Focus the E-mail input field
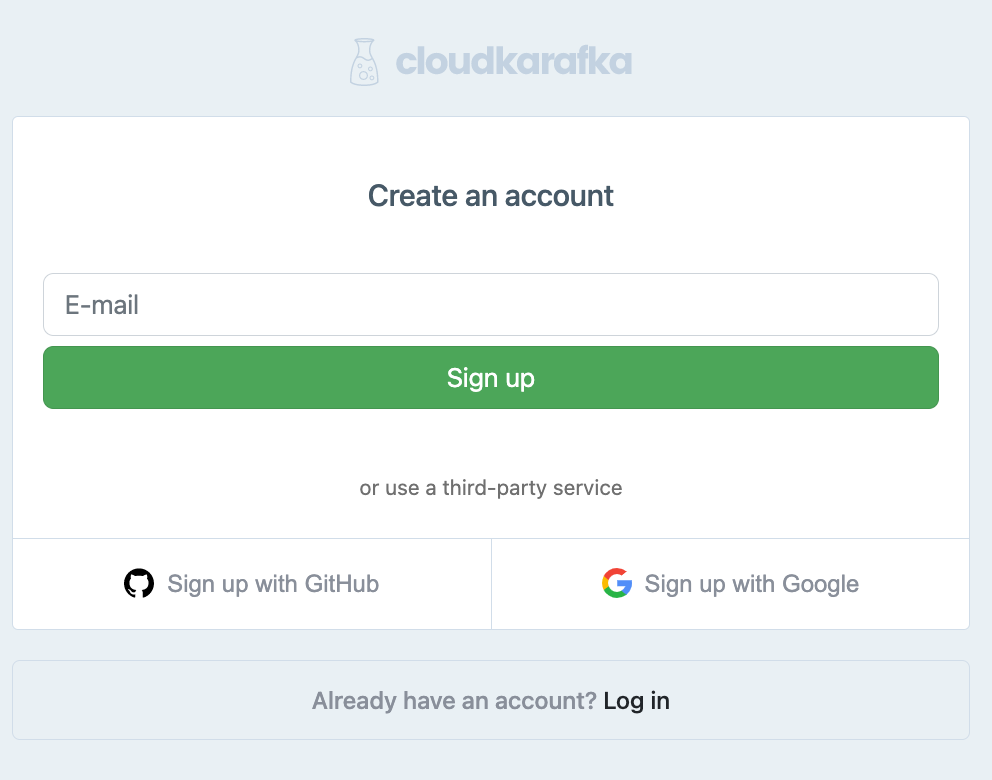 [x=491, y=304]
